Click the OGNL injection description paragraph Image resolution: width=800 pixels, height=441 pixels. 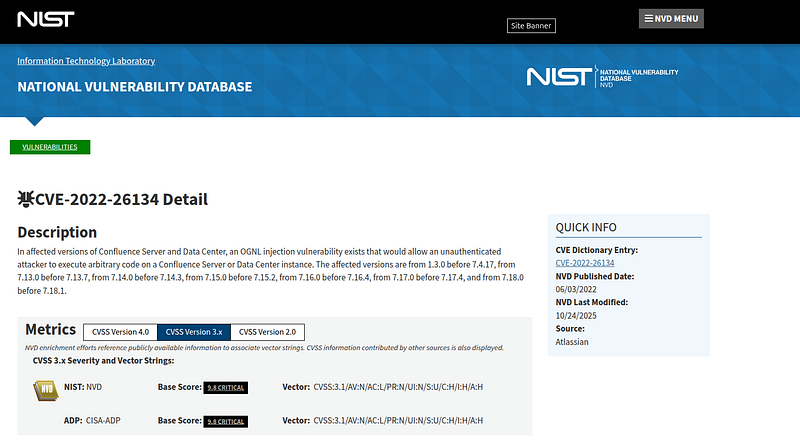pos(270,271)
